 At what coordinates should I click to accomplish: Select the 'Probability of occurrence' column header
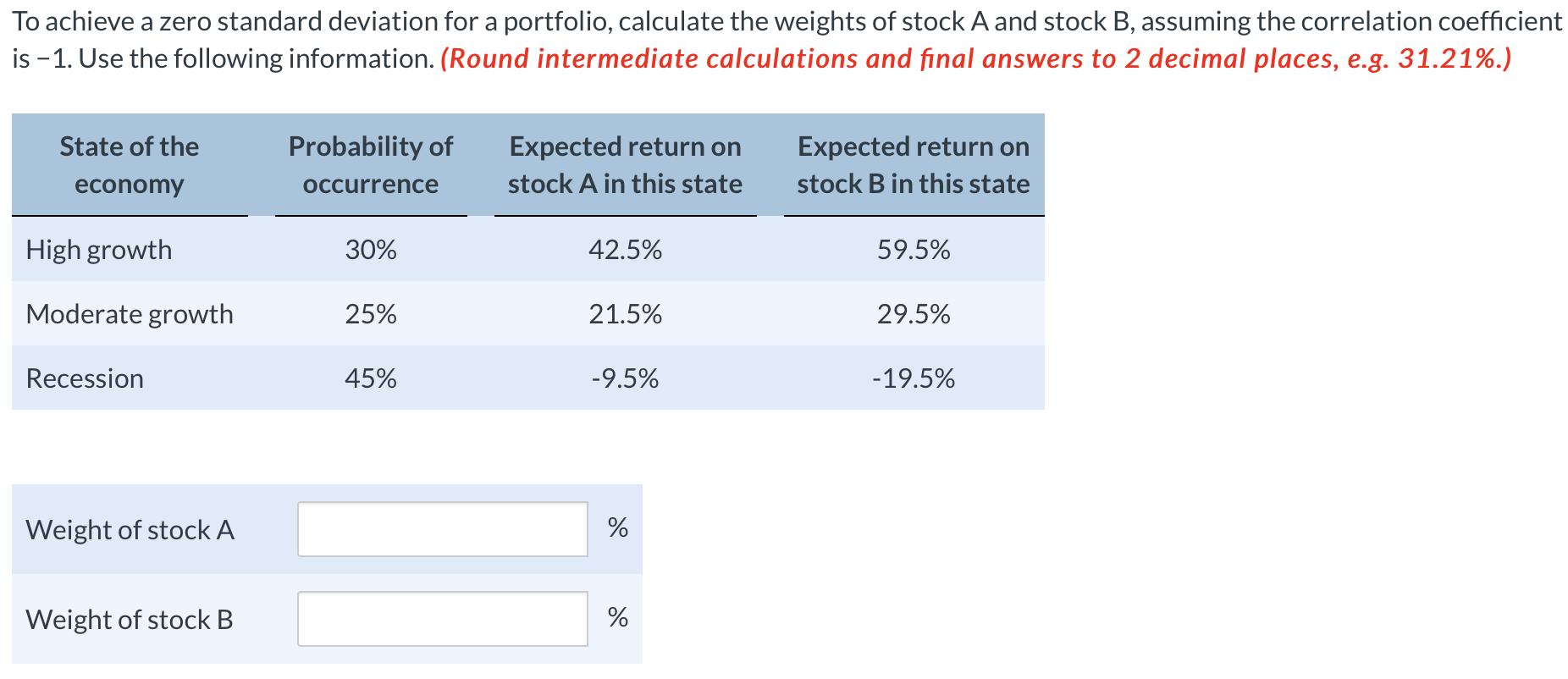click(370, 164)
